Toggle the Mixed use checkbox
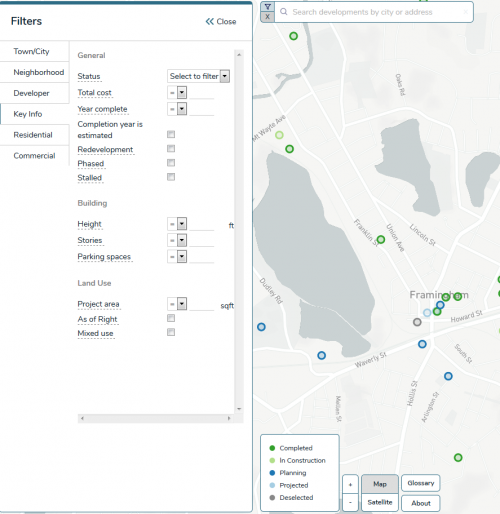The image size is (500, 514). (x=171, y=332)
